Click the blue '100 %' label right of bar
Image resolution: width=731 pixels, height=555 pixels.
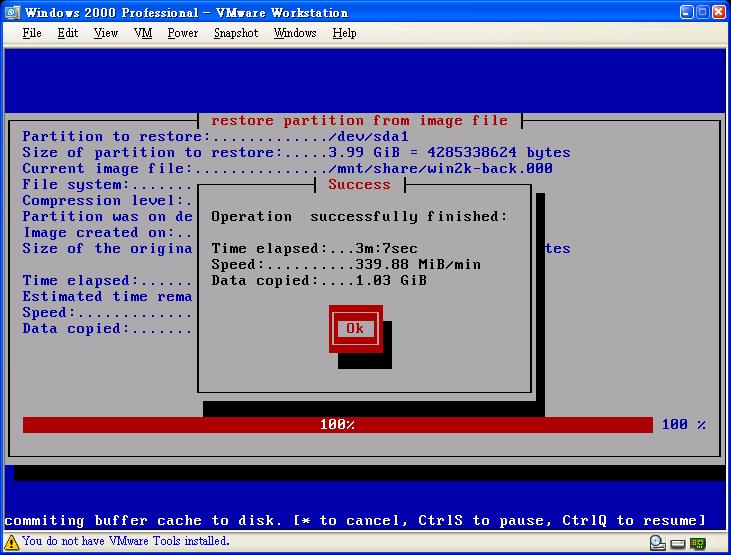click(x=683, y=425)
